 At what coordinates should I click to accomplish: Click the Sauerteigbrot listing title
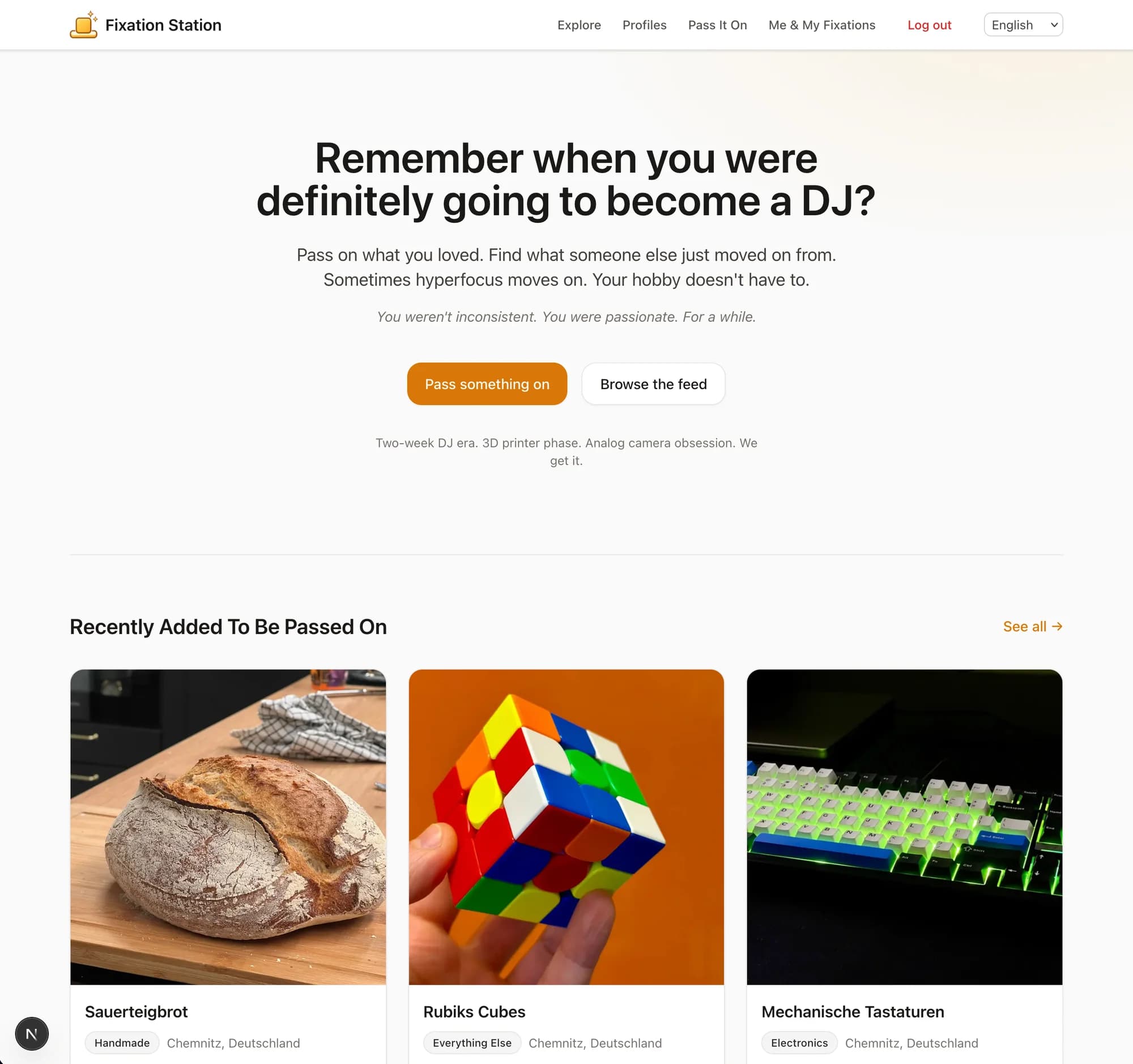coord(136,1011)
